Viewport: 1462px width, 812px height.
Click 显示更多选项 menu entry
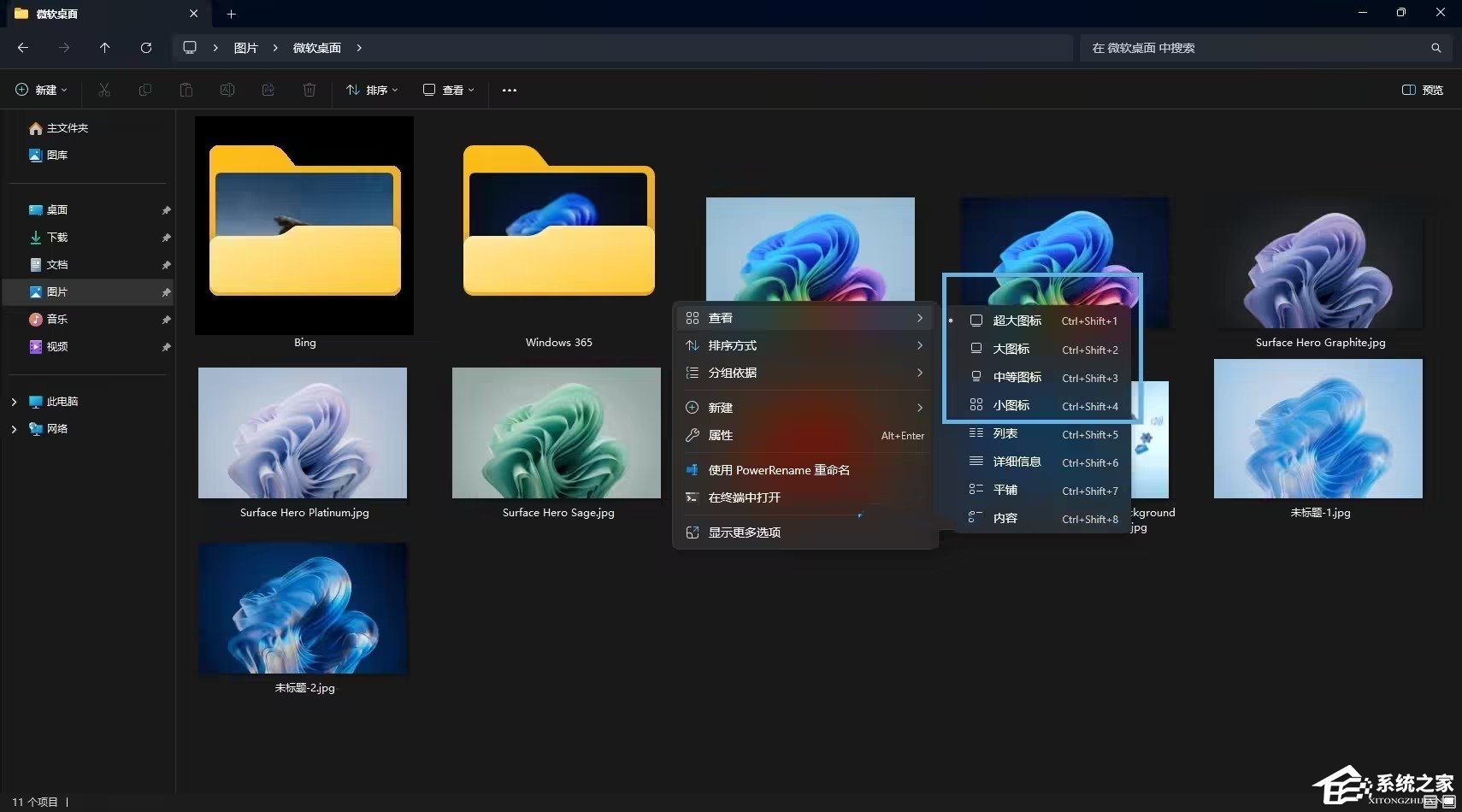(x=805, y=533)
